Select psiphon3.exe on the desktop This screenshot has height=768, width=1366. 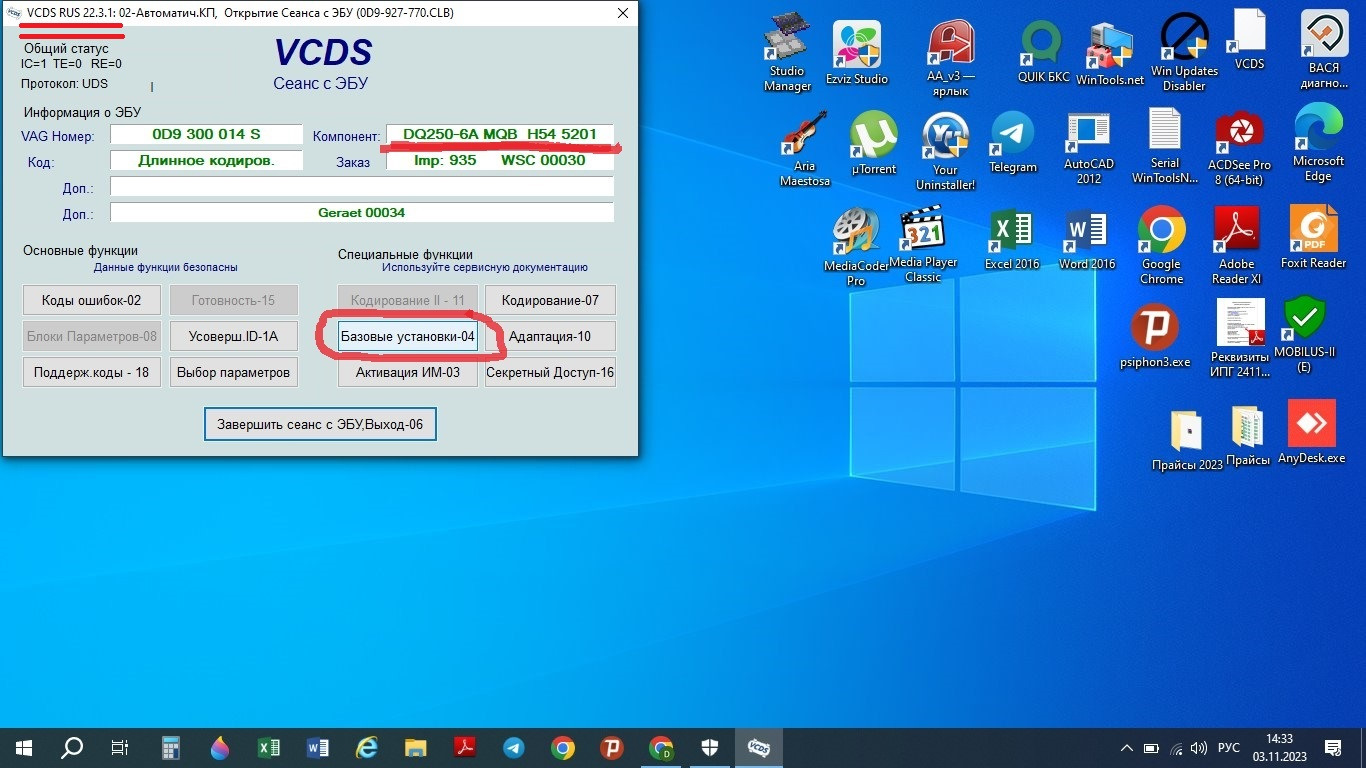[x=1155, y=337]
